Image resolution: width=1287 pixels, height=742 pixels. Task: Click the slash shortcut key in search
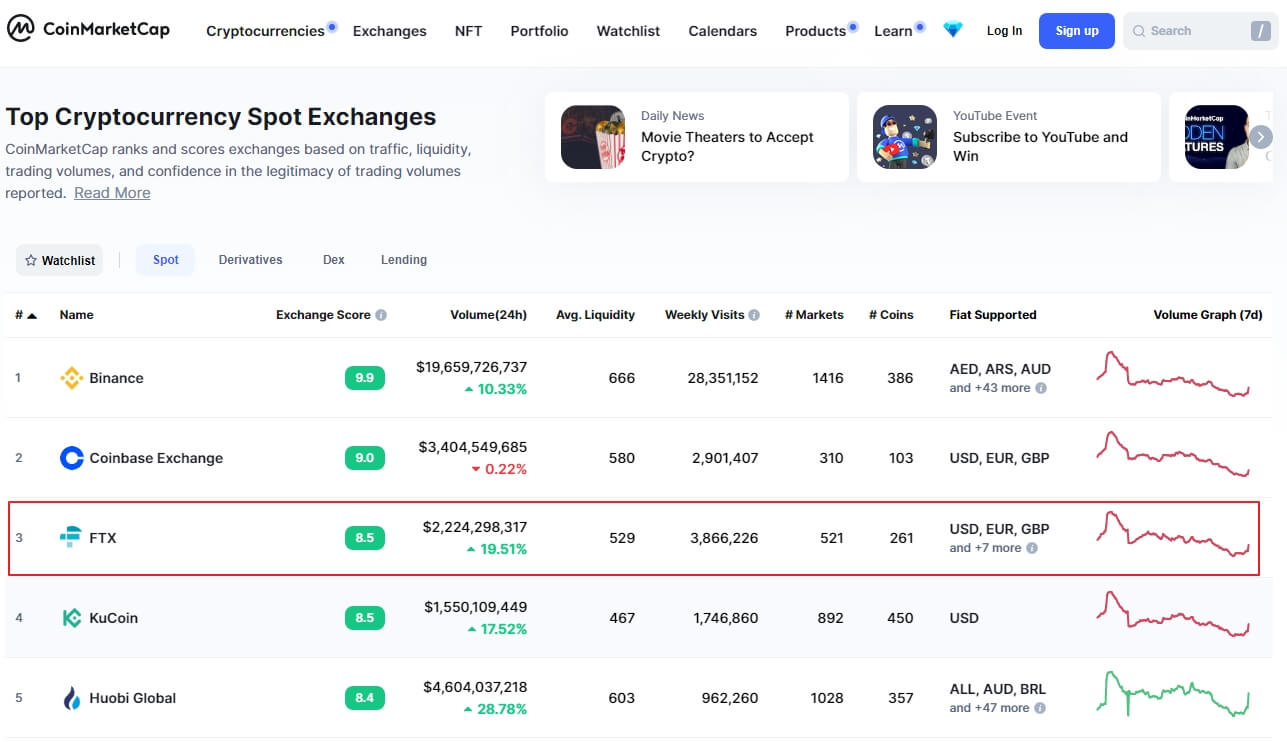pos(1260,31)
